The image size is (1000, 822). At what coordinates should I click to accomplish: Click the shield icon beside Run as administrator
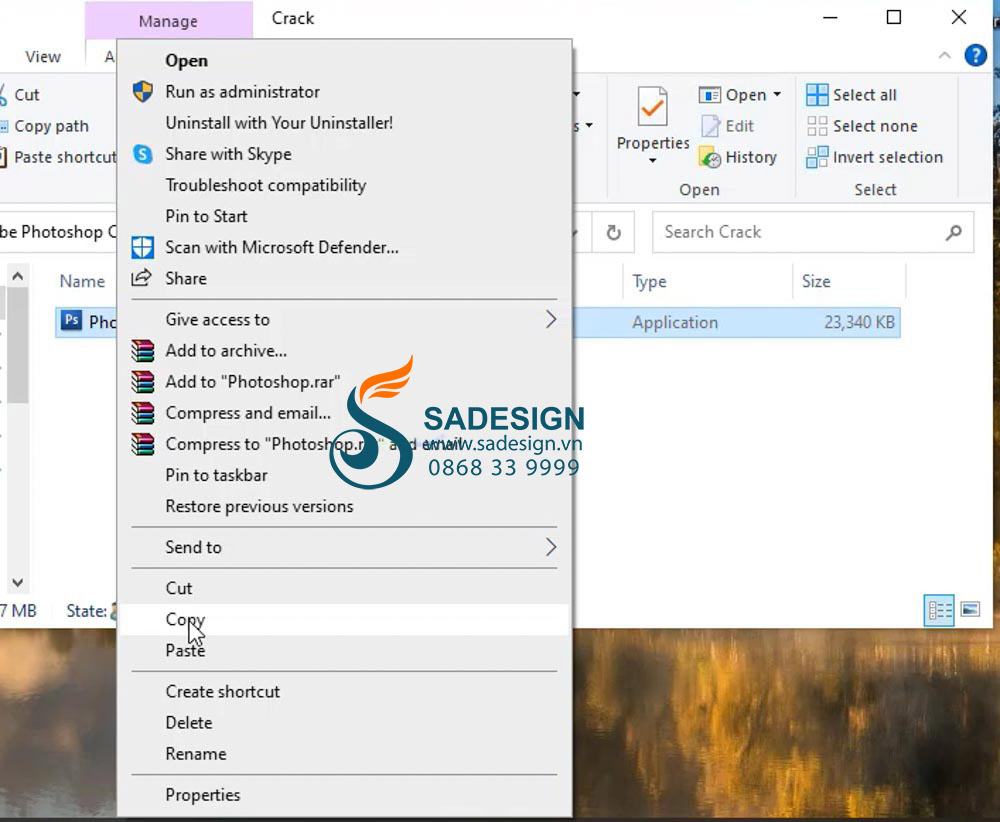click(142, 92)
